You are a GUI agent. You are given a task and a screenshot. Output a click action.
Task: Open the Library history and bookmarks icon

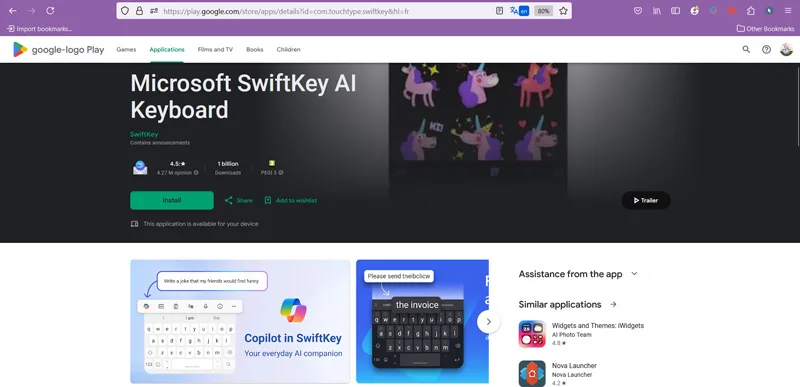pyautogui.click(x=657, y=11)
